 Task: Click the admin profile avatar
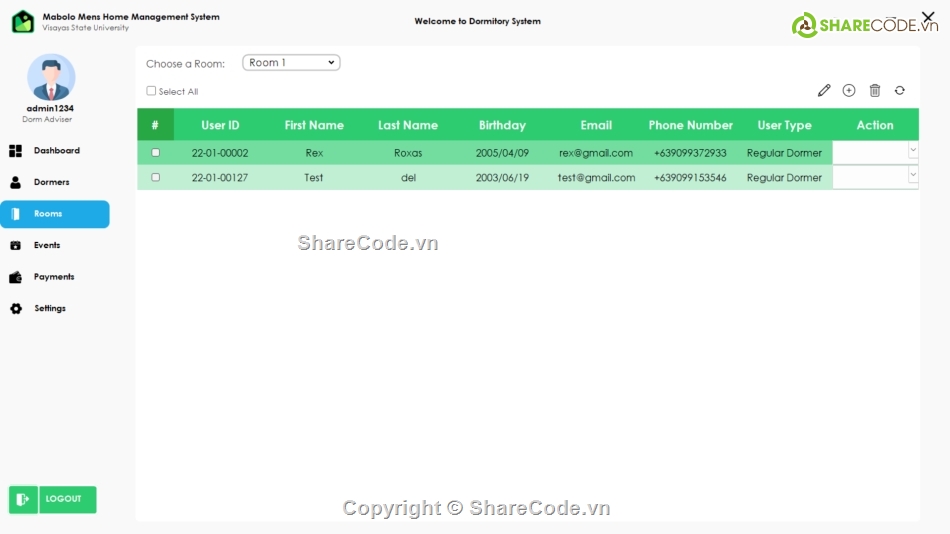[51, 77]
